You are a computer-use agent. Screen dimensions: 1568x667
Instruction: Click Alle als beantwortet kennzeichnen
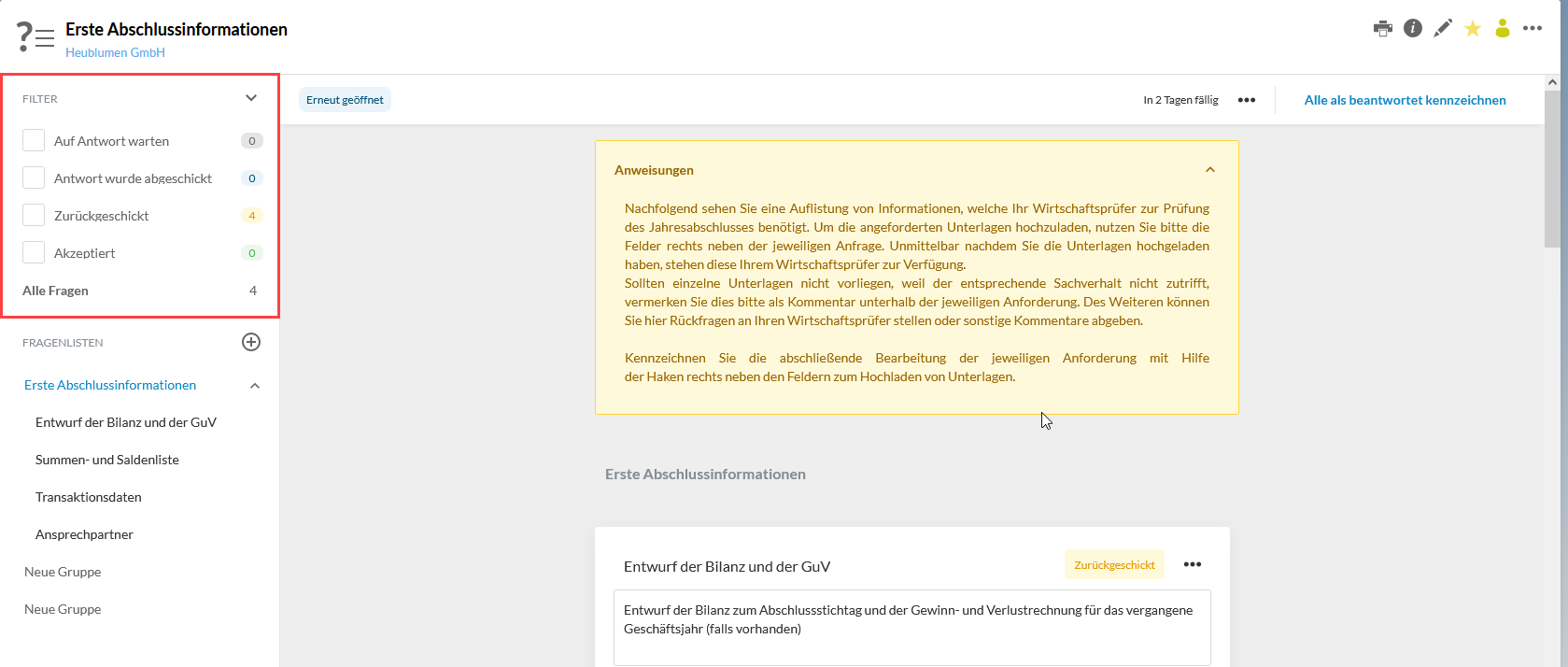pos(1405,100)
